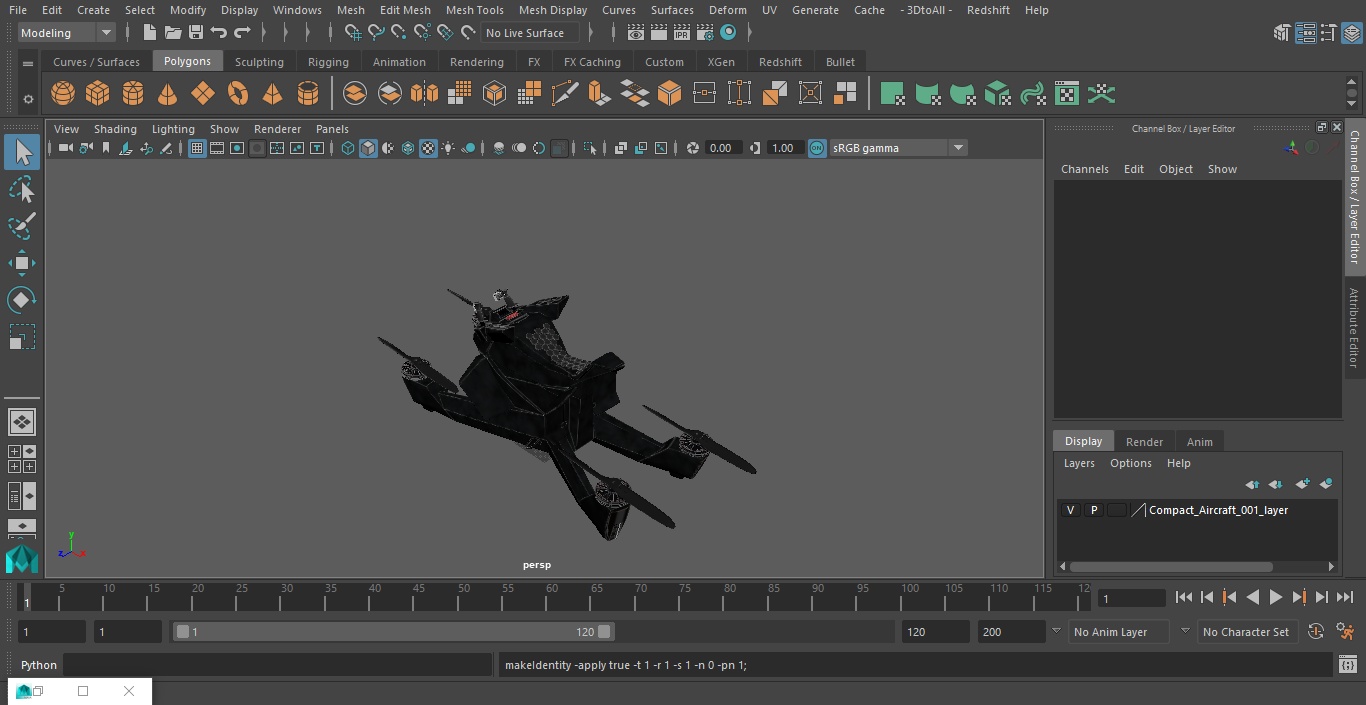Toggle viewport grid display
The width and height of the screenshot is (1366, 705).
pyautogui.click(x=197, y=148)
